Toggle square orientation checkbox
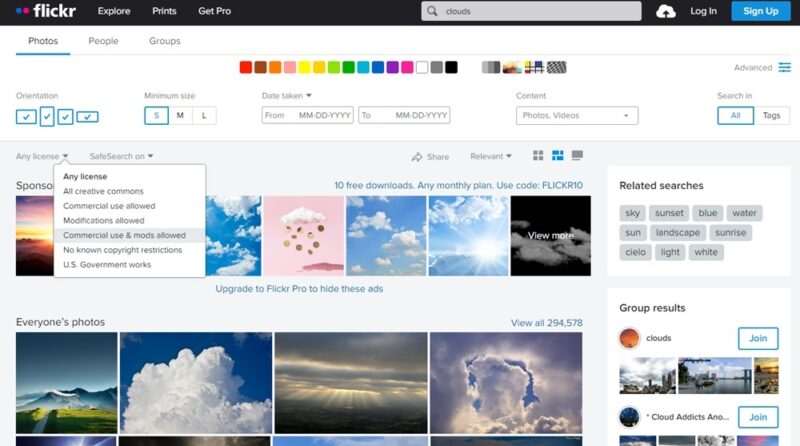 pos(65,117)
